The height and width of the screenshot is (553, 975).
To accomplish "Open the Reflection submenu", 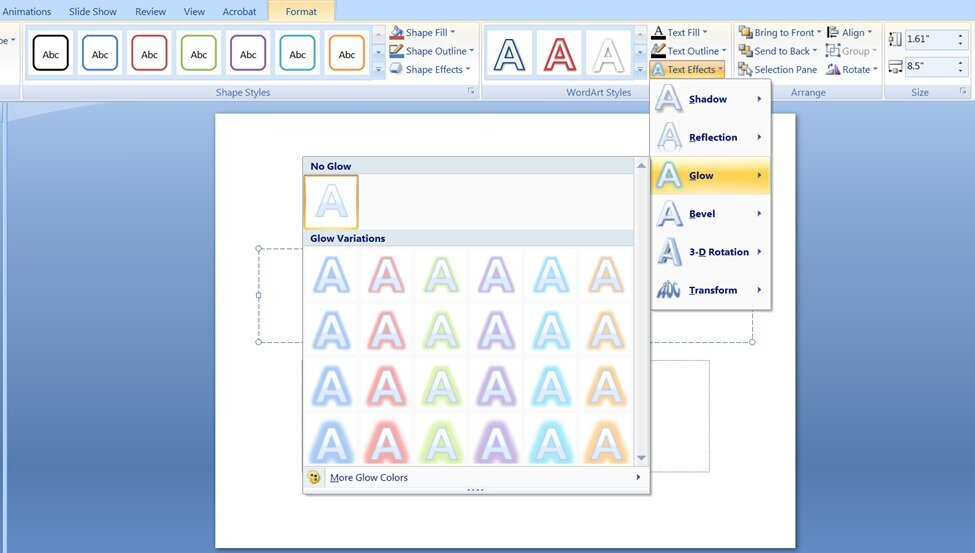I will click(x=710, y=137).
